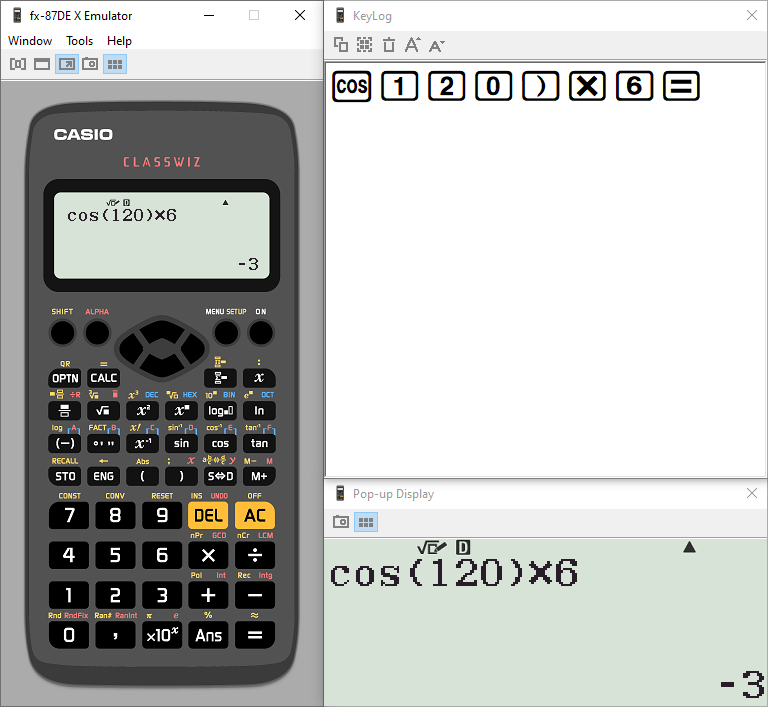The image size is (768, 707).
Task: Click the trash icon to clear KeyLog
Action: (x=389, y=45)
